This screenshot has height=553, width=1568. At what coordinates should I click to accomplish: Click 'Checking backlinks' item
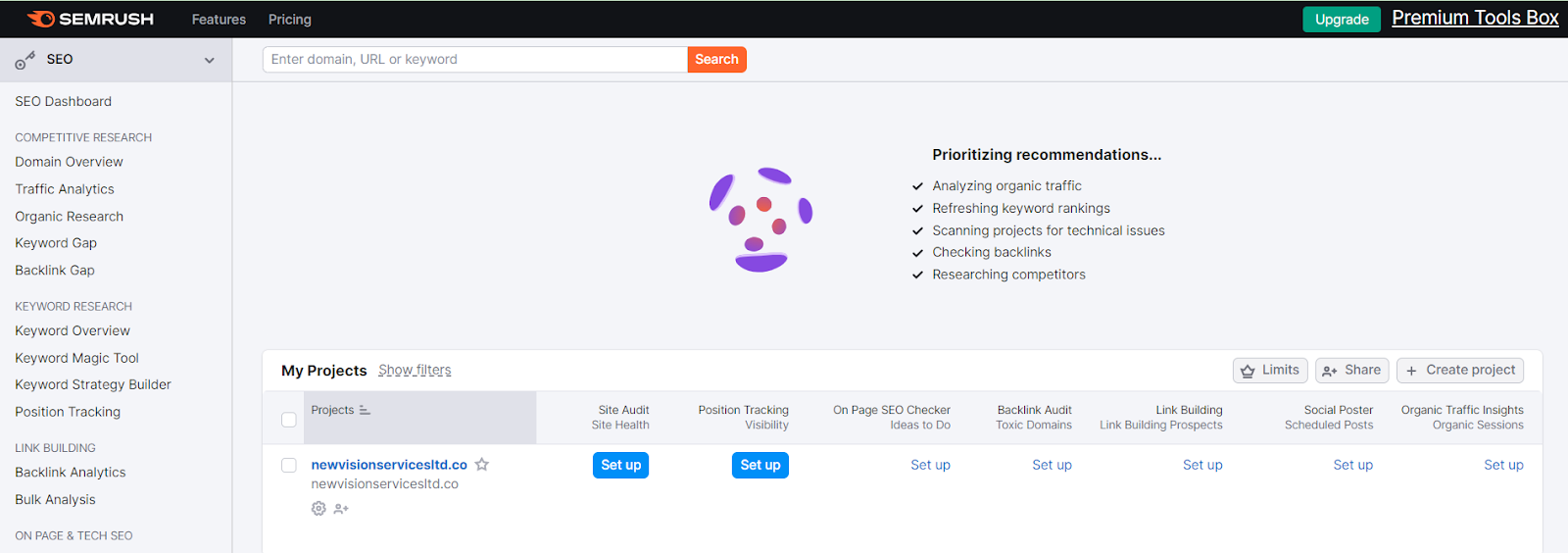pos(992,252)
